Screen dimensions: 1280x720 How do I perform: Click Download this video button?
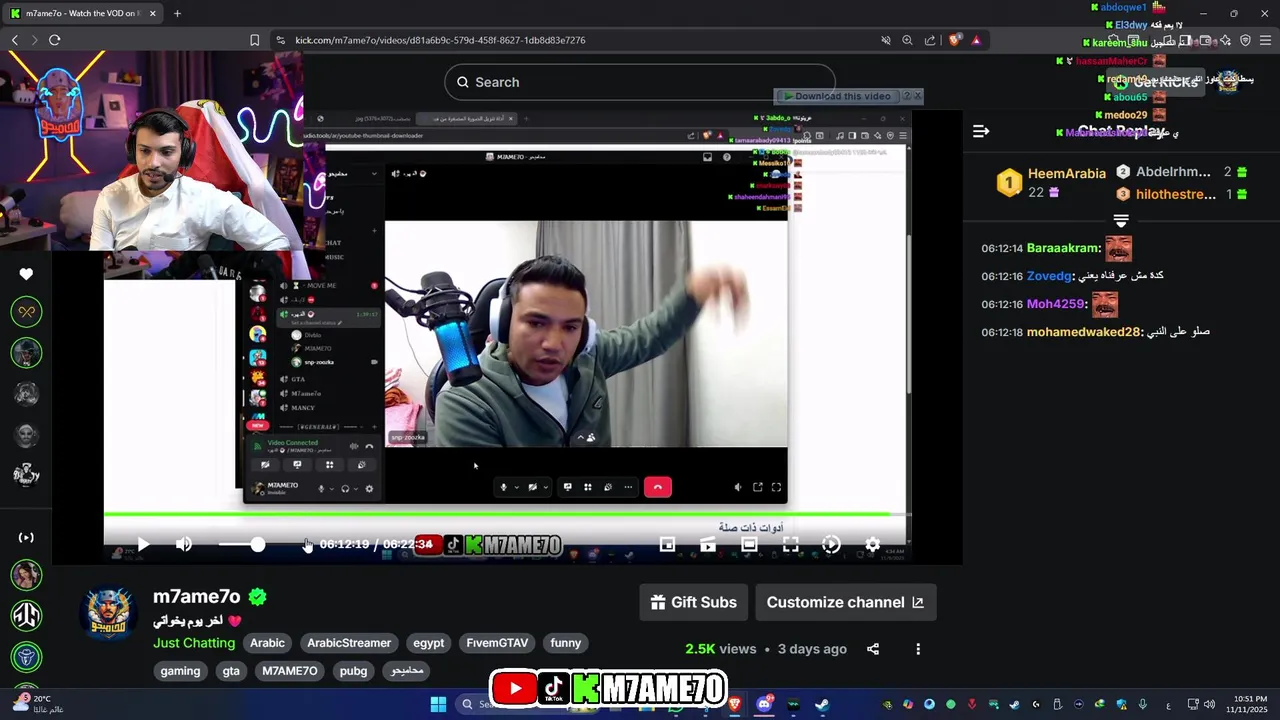[x=837, y=96]
